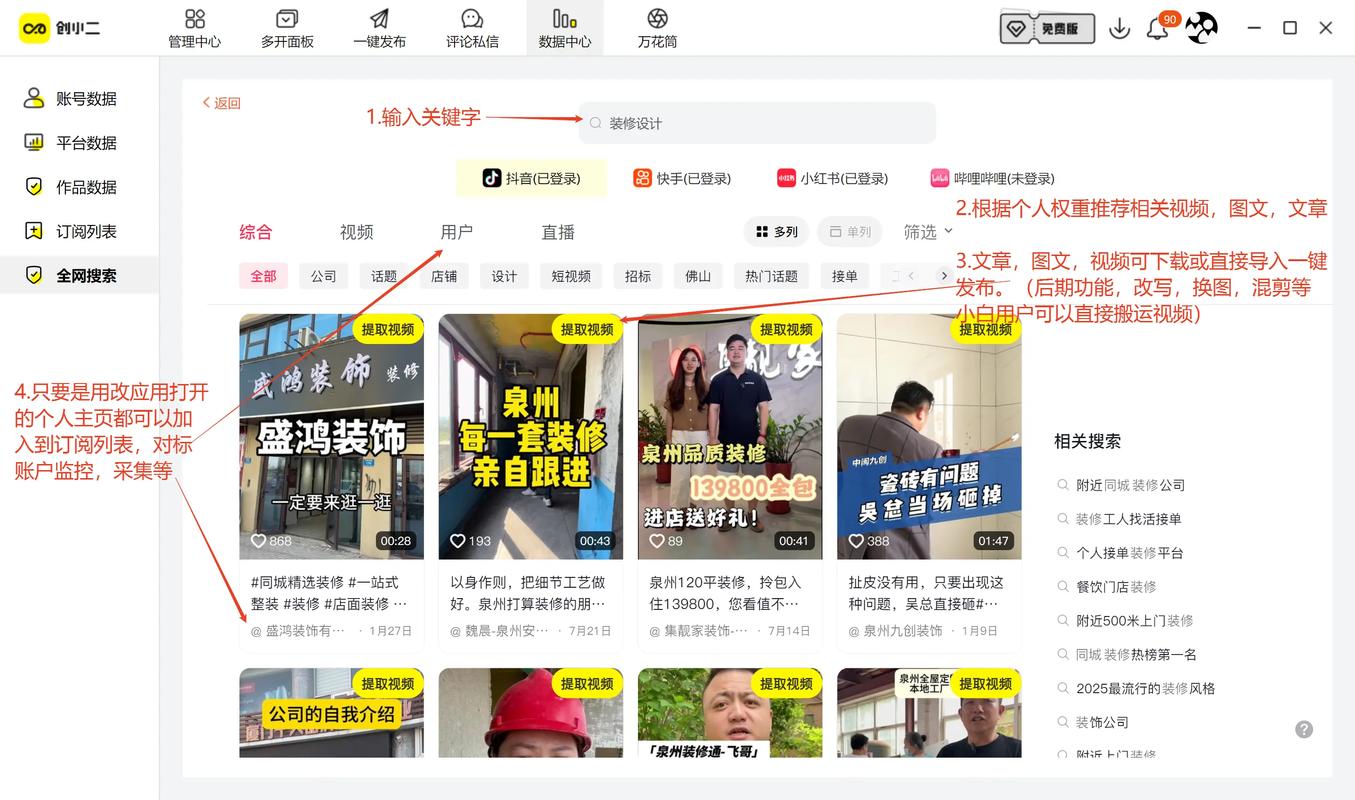Search related term 个人接单装修平台
This screenshot has height=800, width=1355.
click(1130, 553)
